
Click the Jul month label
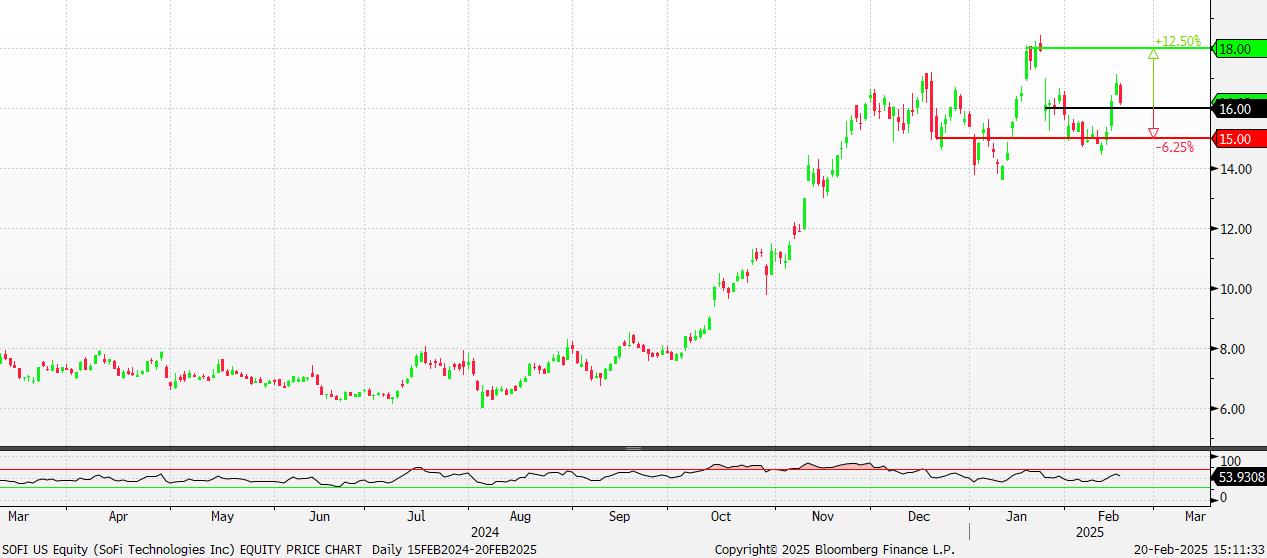(416, 517)
